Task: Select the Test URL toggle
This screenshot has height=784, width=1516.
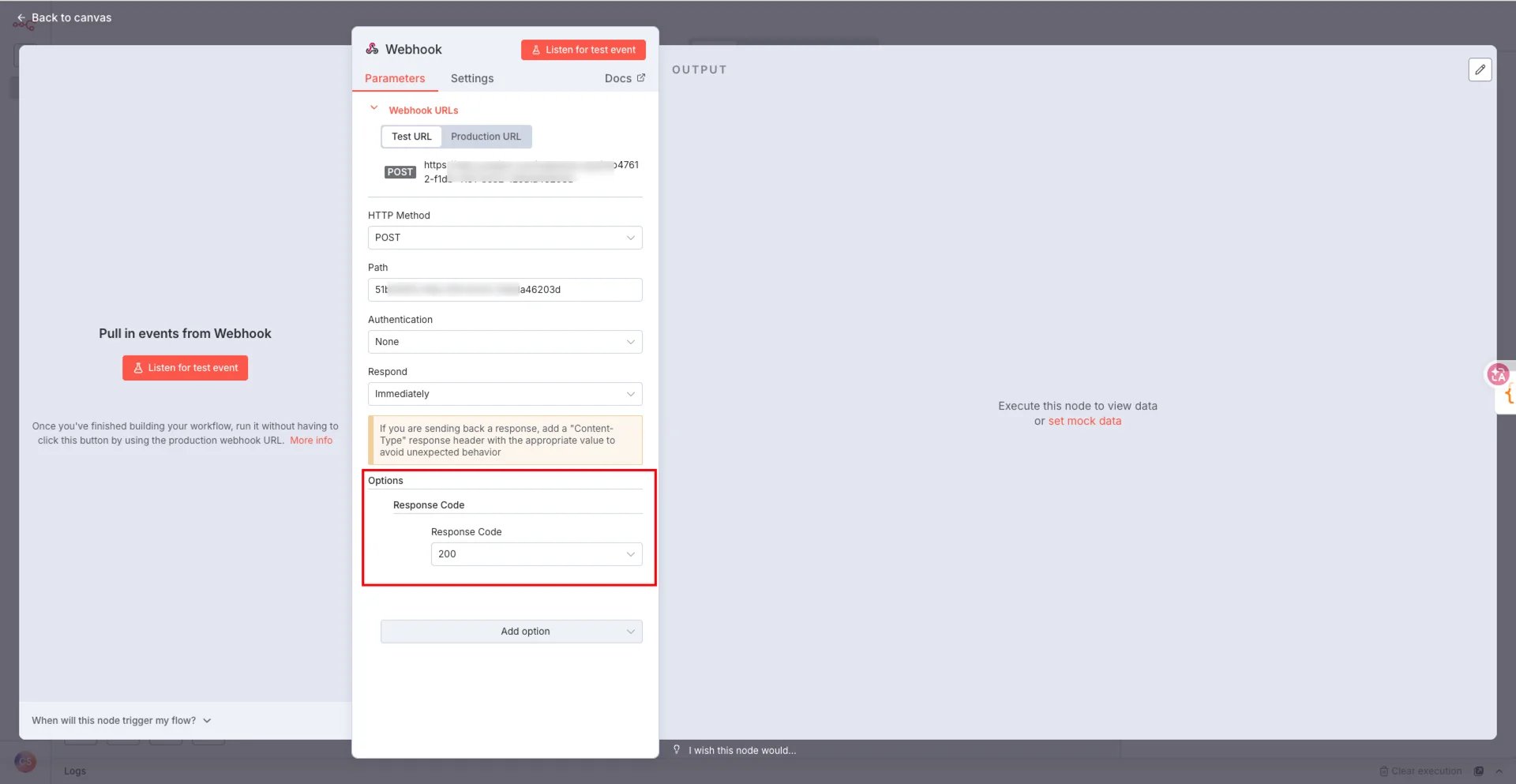Action: pyautogui.click(x=411, y=137)
